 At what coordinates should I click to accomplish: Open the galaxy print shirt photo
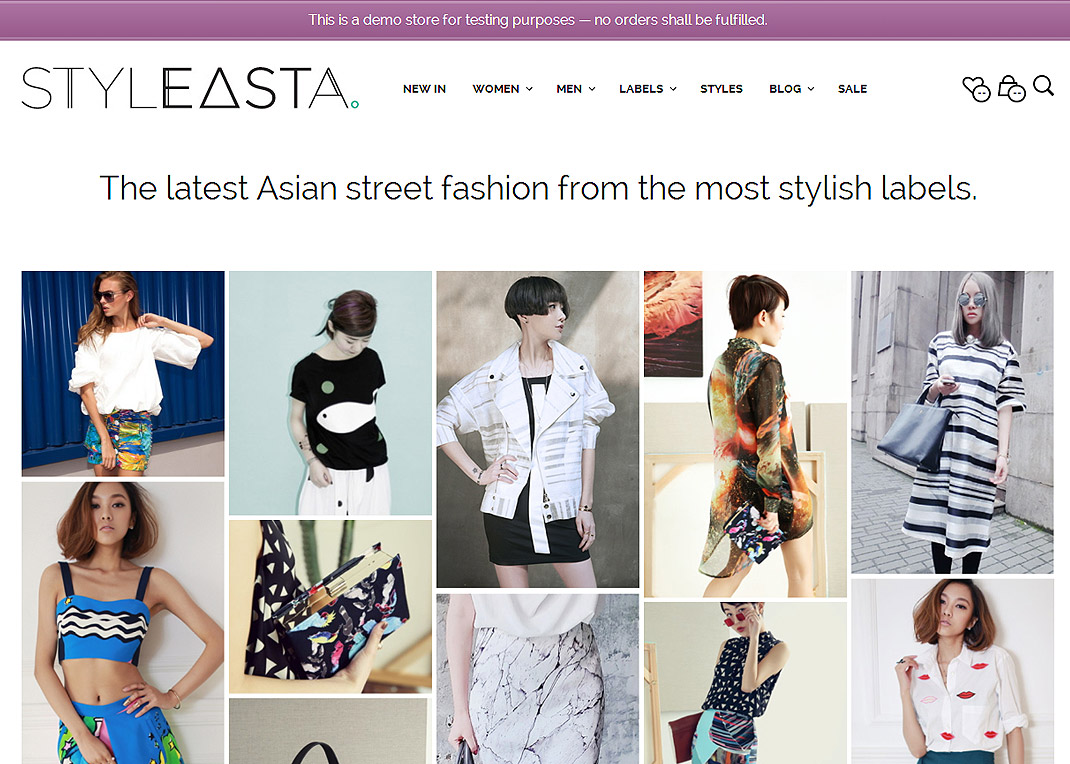coord(745,435)
